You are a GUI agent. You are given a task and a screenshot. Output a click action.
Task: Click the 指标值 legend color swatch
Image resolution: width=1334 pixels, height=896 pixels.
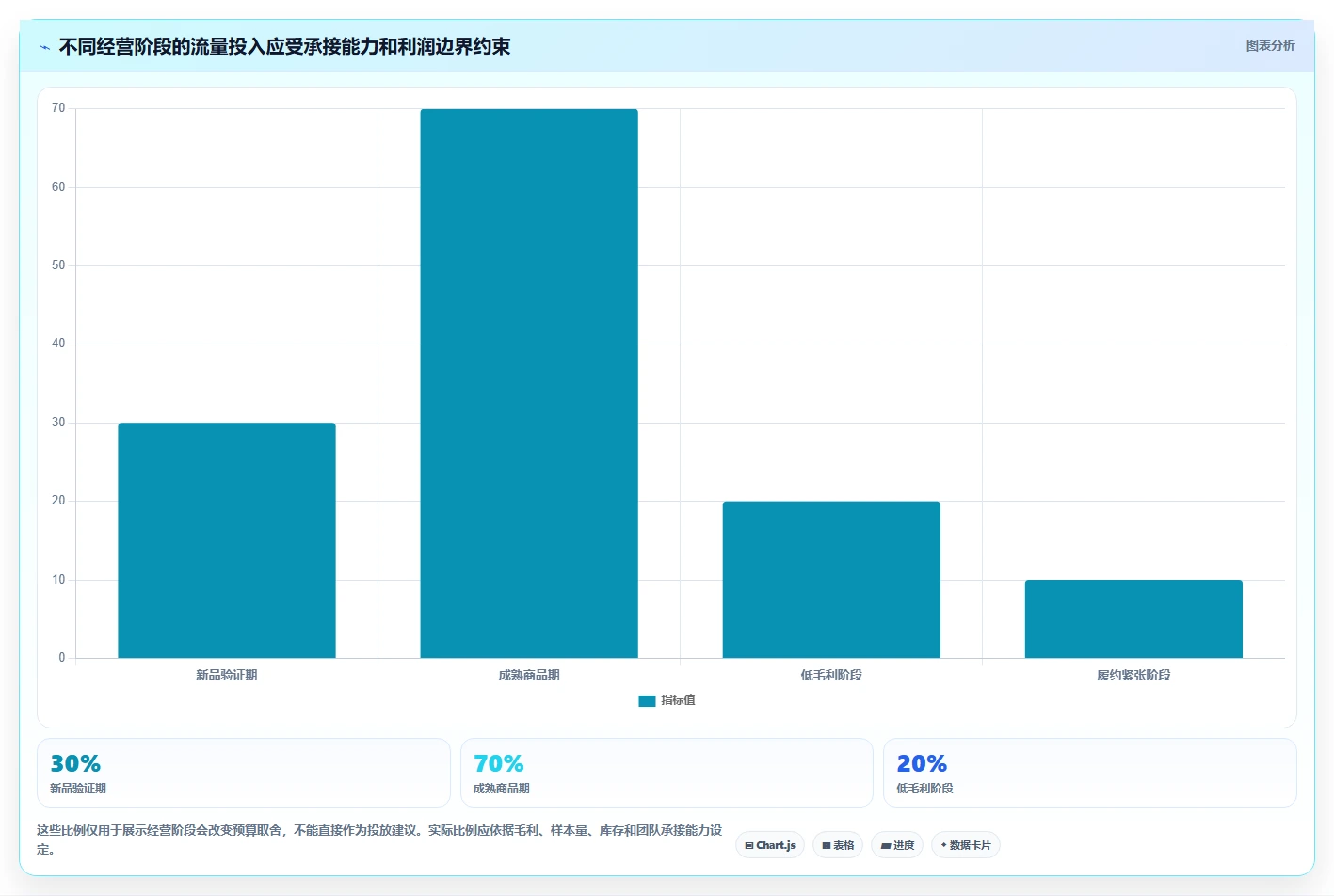(647, 700)
